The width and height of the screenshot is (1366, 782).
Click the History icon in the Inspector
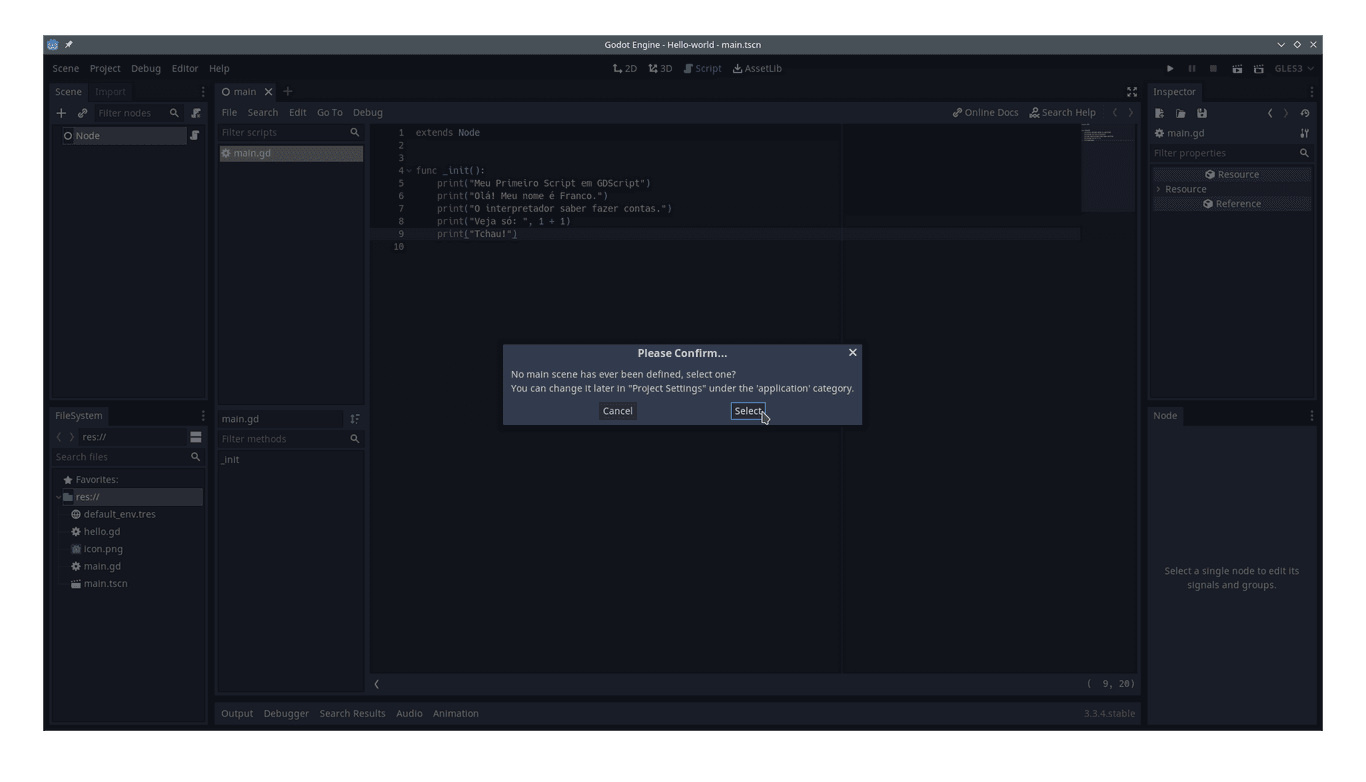coord(1303,112)
